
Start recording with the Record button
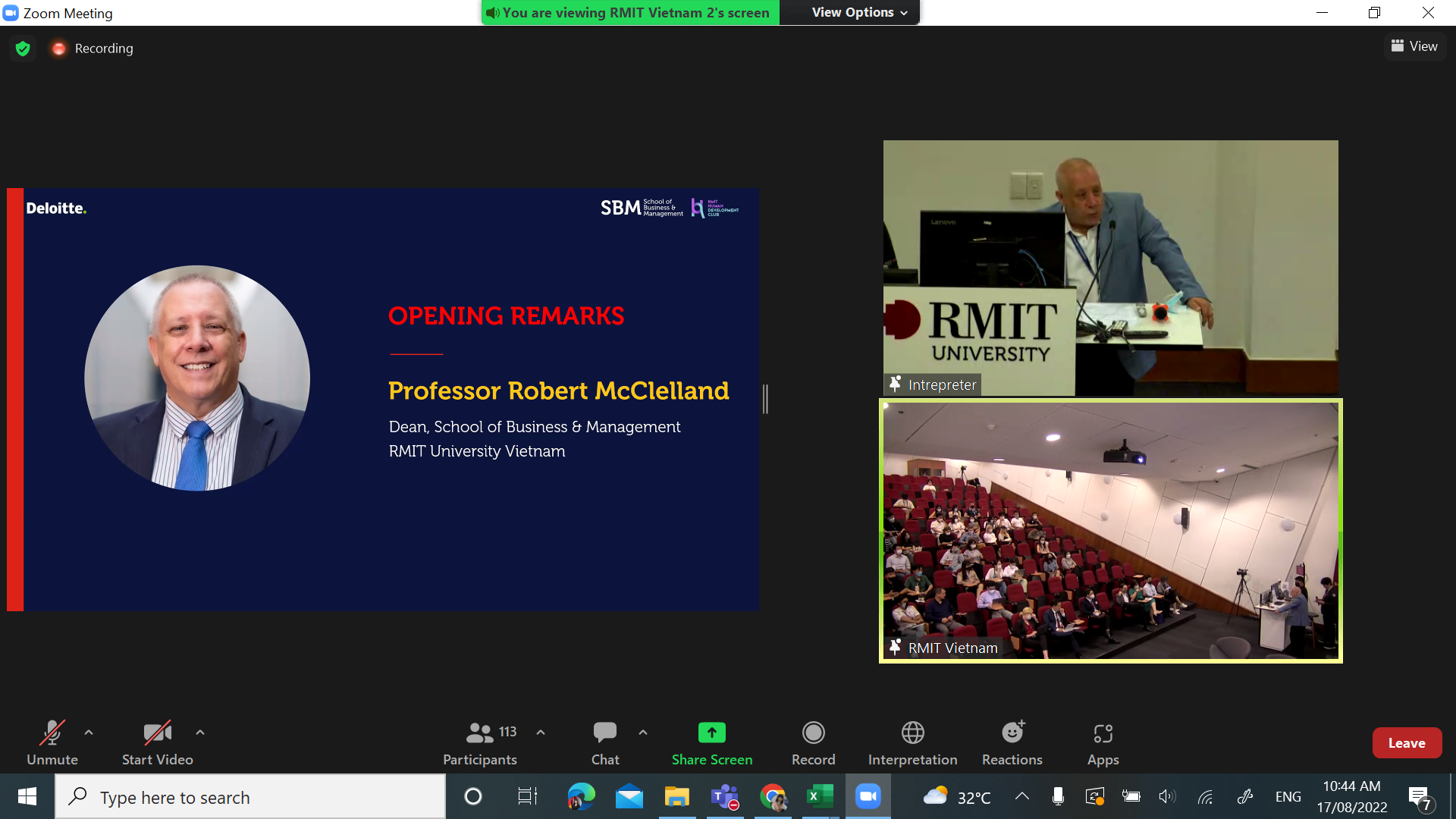pyautogui.click(x=814, y=743)
